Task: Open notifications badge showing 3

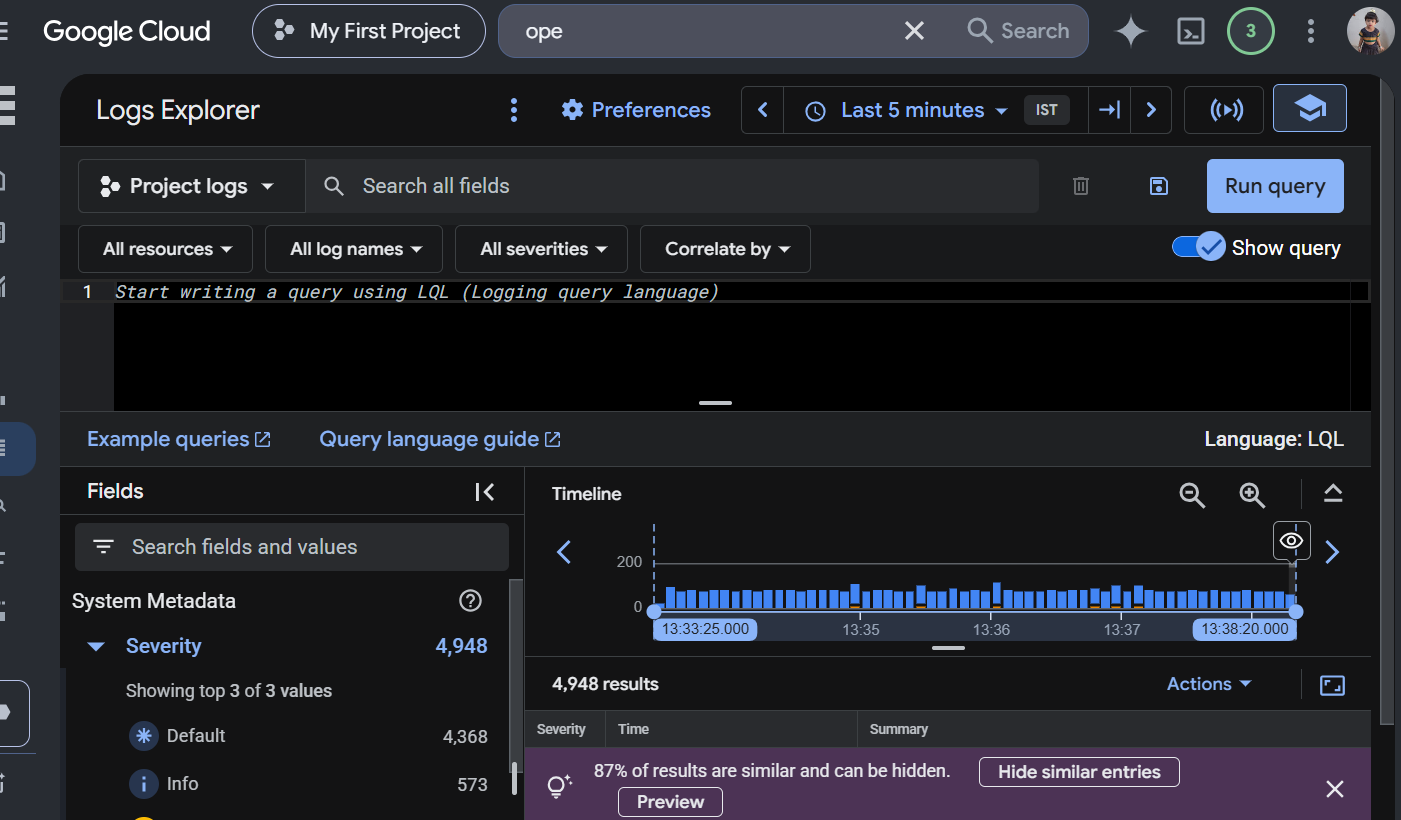Action: (1250, 31)
